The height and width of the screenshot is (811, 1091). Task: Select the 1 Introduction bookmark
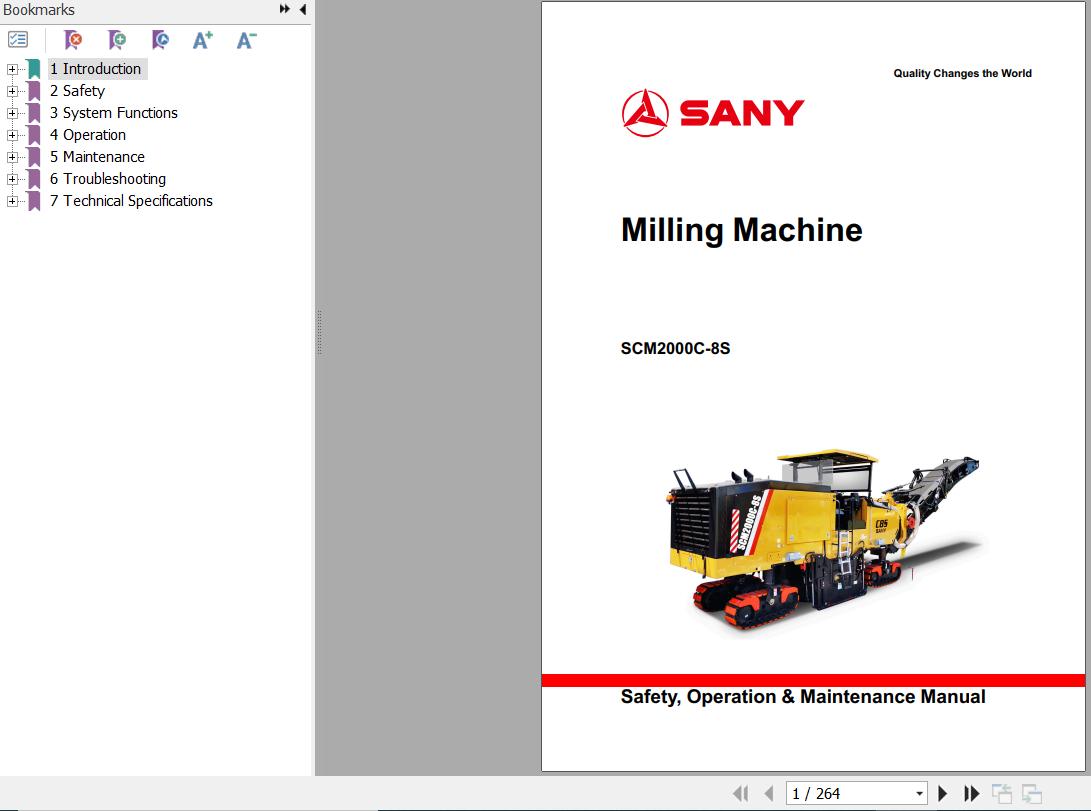click(x=95, y=69)
